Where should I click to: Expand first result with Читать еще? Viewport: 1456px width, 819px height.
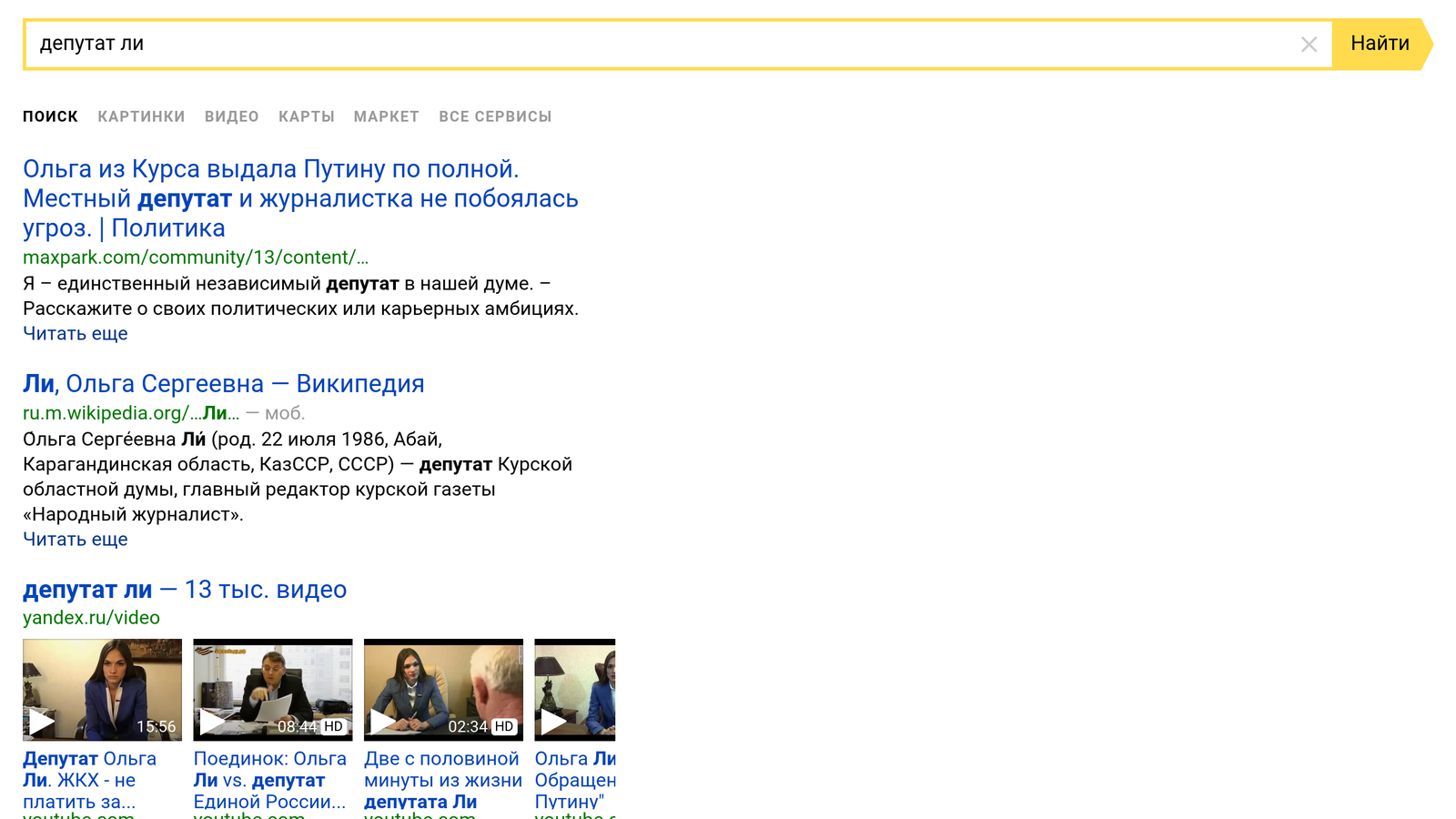pyautogui.click(x=75, y=334)
